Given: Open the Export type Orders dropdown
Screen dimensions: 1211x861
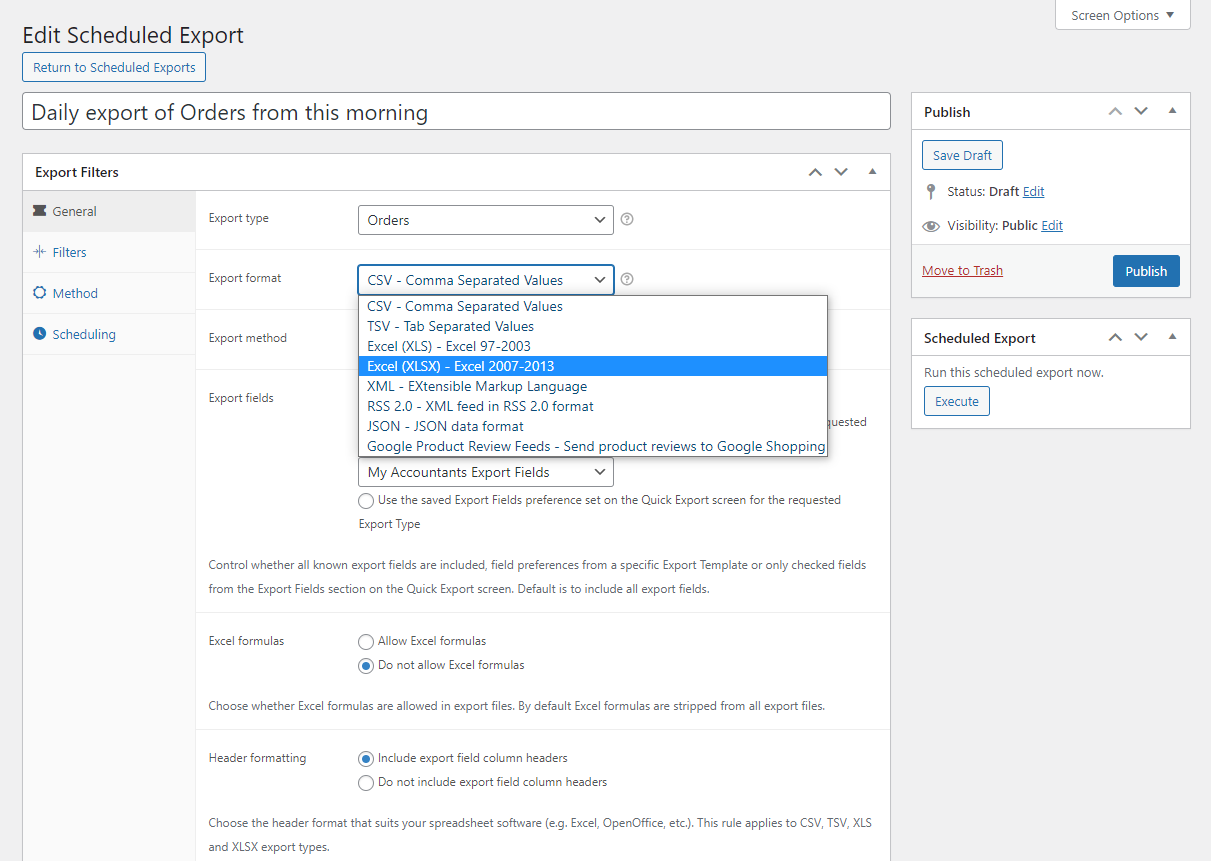Looking at the screenshot, I should tap(485, 220).
